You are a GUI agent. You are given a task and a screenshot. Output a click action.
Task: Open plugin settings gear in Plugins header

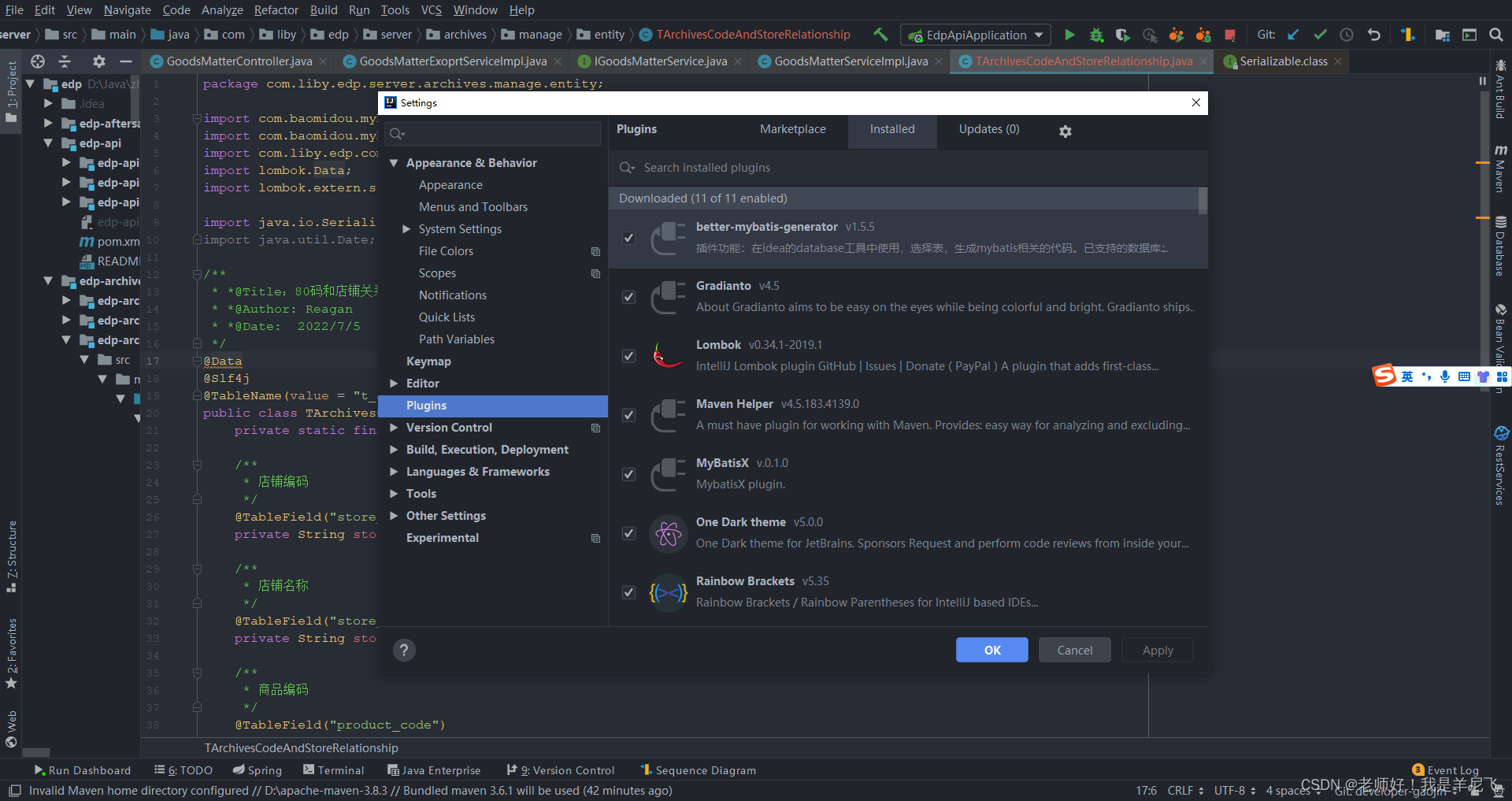tap(1065, 132)
